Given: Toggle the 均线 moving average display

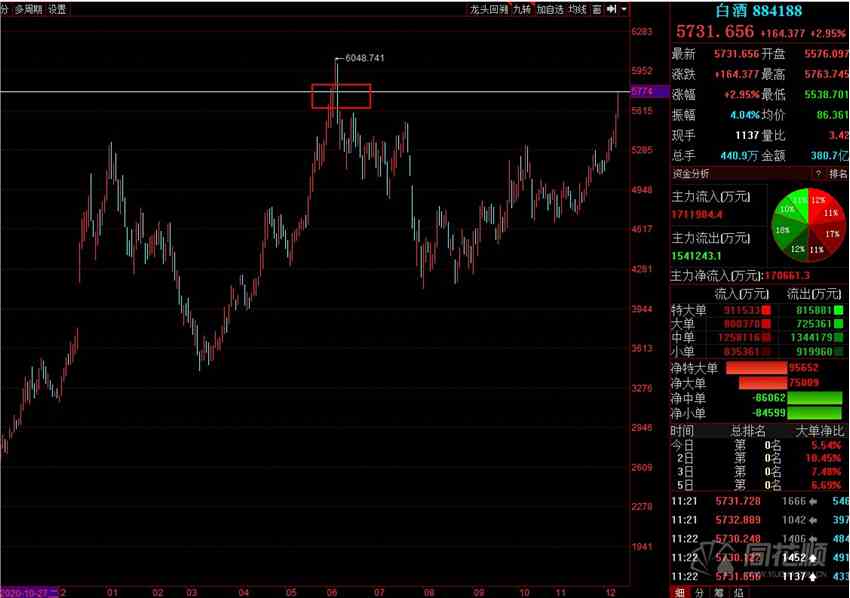Looking at the screenshot, I should tap(577, 9).
